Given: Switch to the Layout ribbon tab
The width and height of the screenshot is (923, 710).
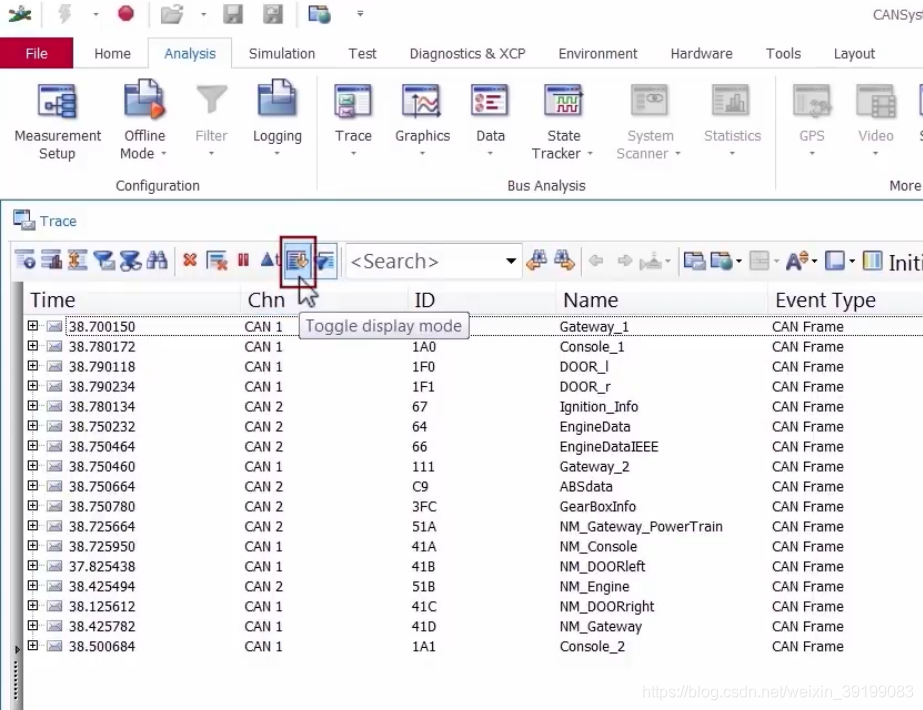Looking at the screenshot, I should (x=854, y=54).
